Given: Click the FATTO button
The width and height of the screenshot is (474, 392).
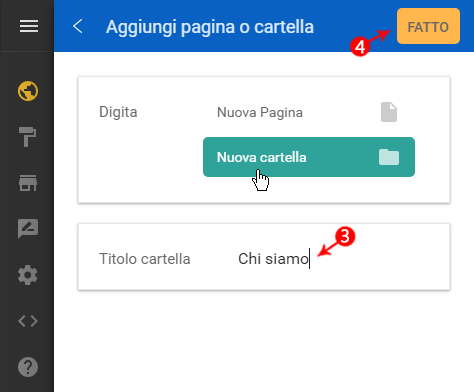Looking at the screenshot, I should pyautogui.click(x=428, y=26).
